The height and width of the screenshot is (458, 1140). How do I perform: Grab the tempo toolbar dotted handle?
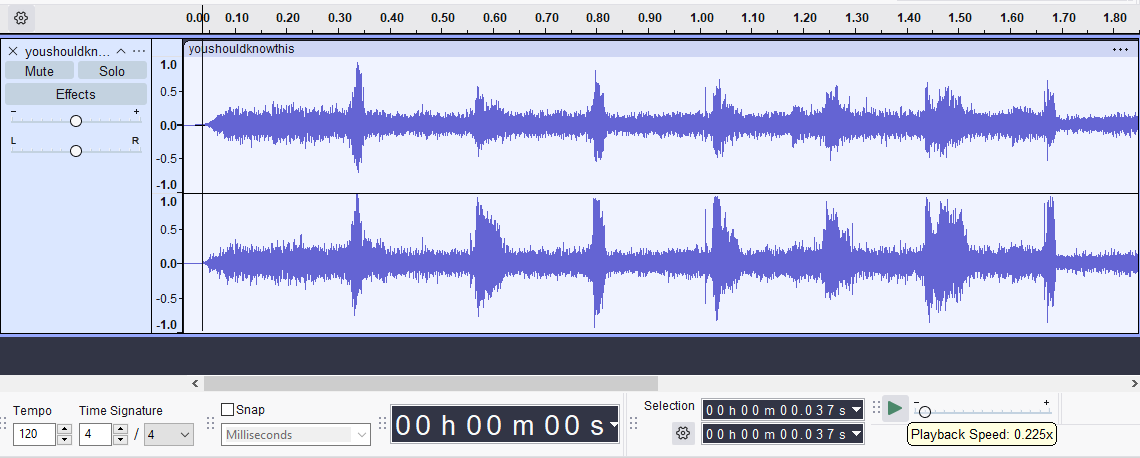(4, 424)
